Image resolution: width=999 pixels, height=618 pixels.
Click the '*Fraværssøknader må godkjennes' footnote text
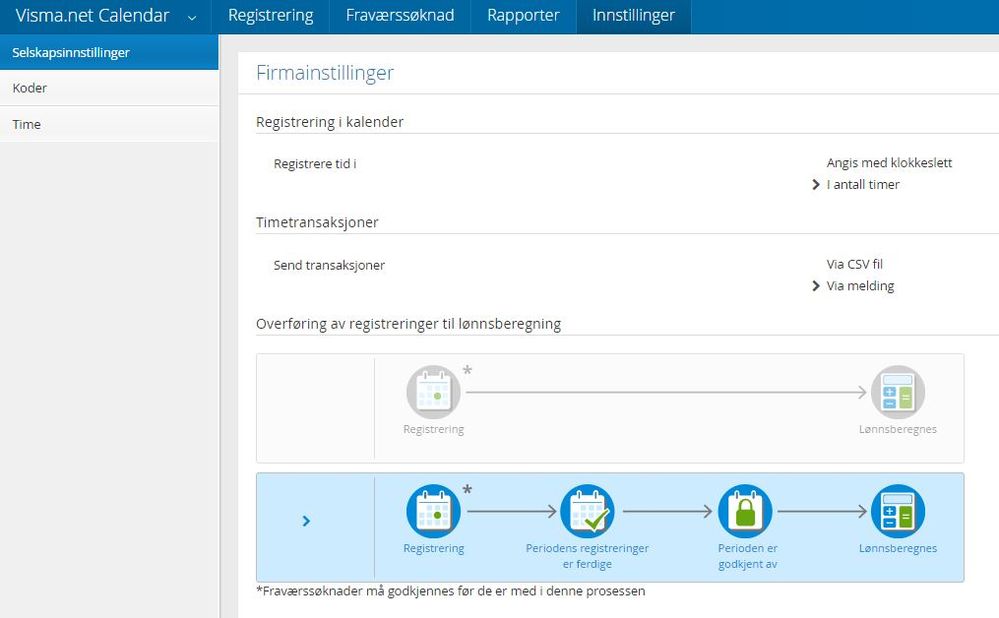pos(450,591)
